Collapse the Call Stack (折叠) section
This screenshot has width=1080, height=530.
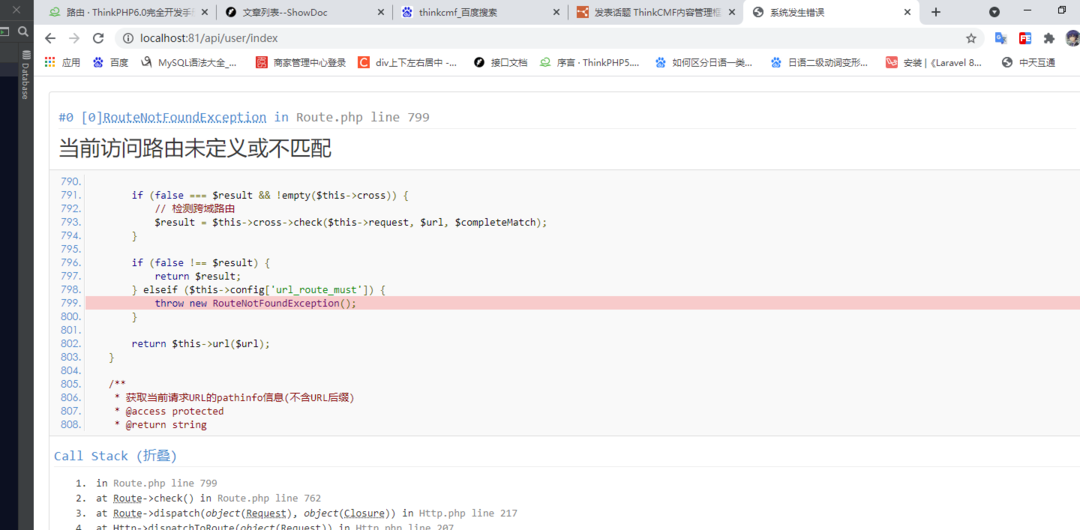point(116,456)
